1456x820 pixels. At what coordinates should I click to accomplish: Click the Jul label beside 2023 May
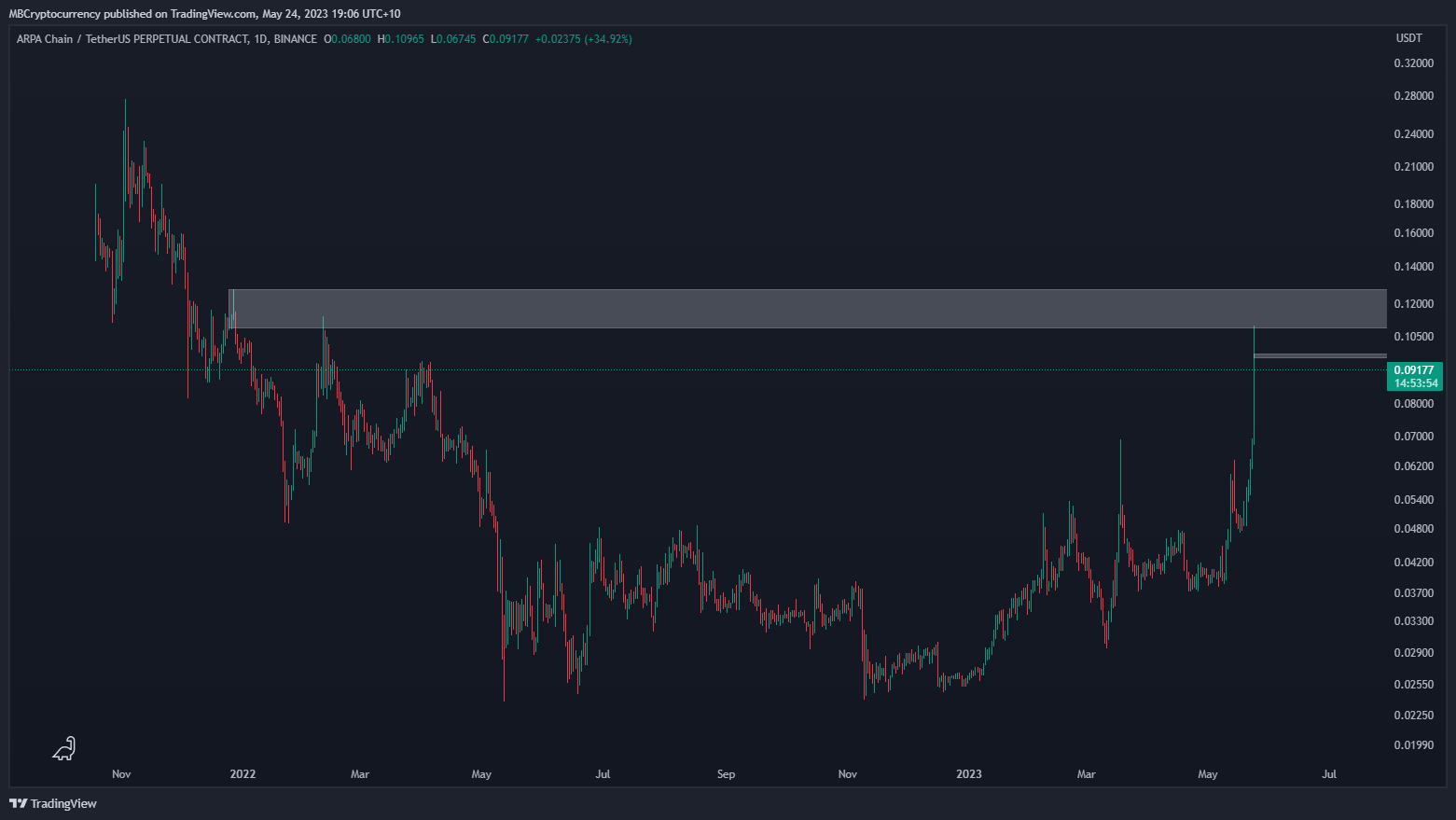point(1329,774)
